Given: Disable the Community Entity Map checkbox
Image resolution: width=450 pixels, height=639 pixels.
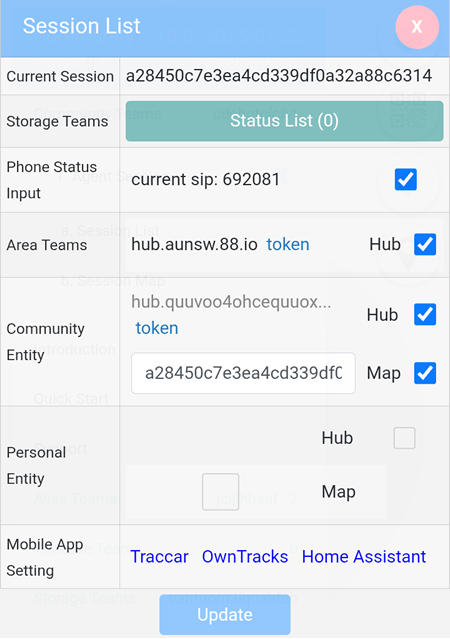Looking at the screenshot, I should (x=425, y=373).
